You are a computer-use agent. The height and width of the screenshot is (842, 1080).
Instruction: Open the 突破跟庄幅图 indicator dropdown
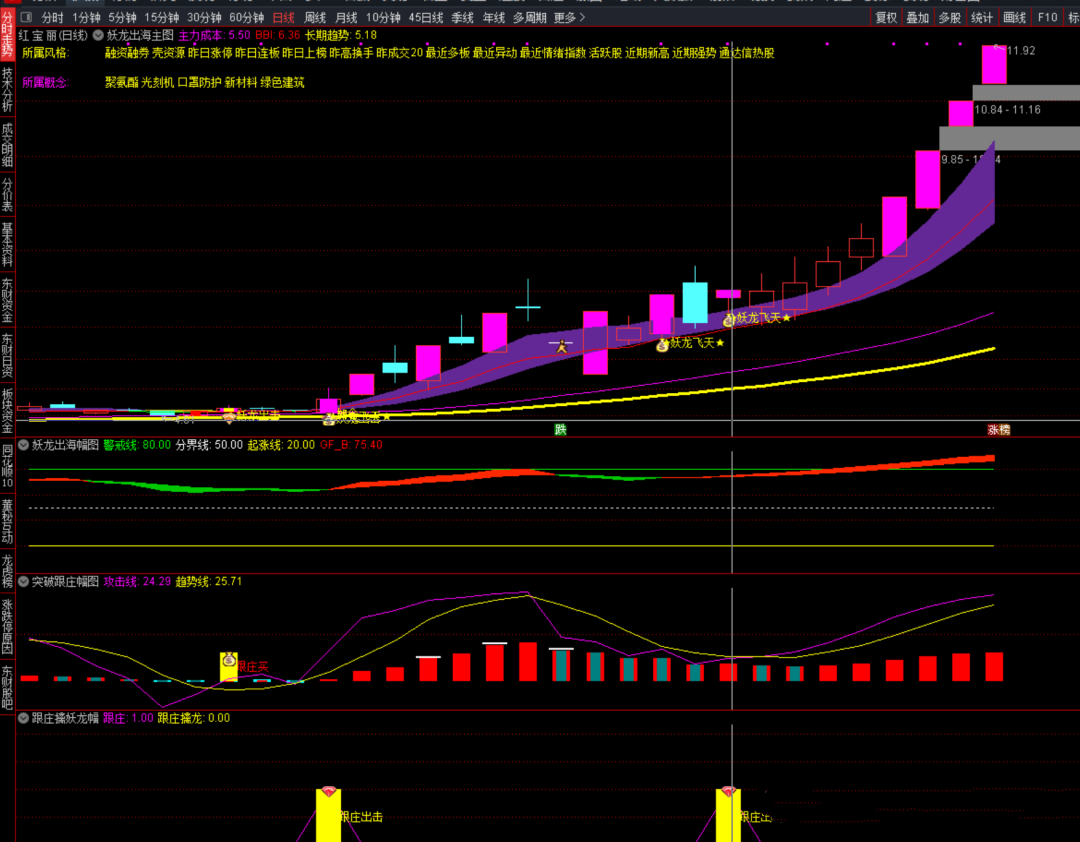coord(24,581)
